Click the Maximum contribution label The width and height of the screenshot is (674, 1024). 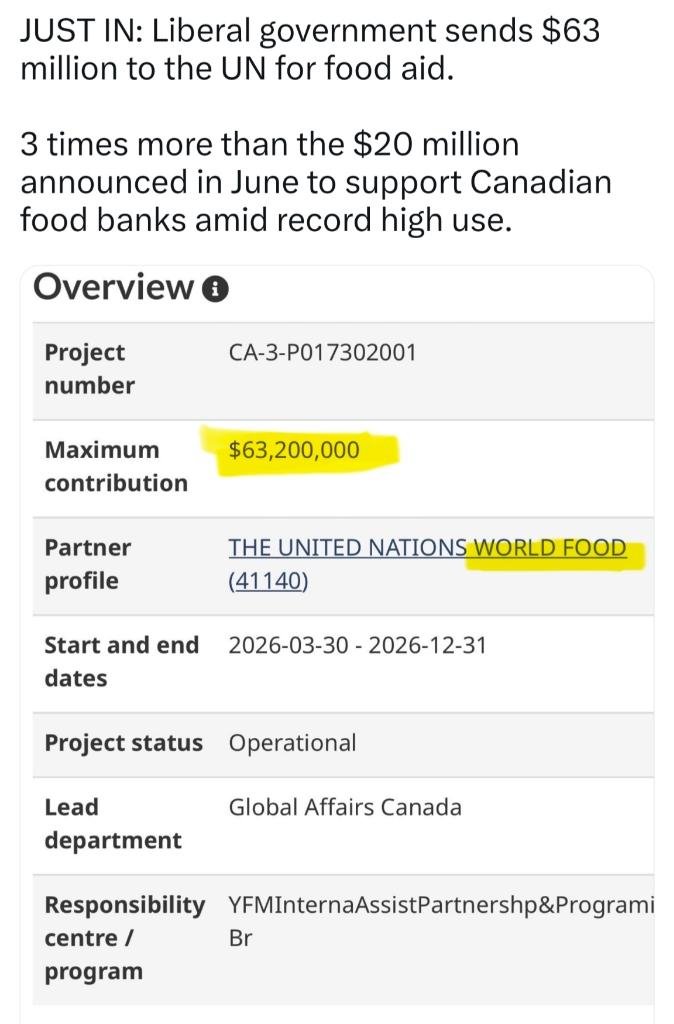coord(116,466)
